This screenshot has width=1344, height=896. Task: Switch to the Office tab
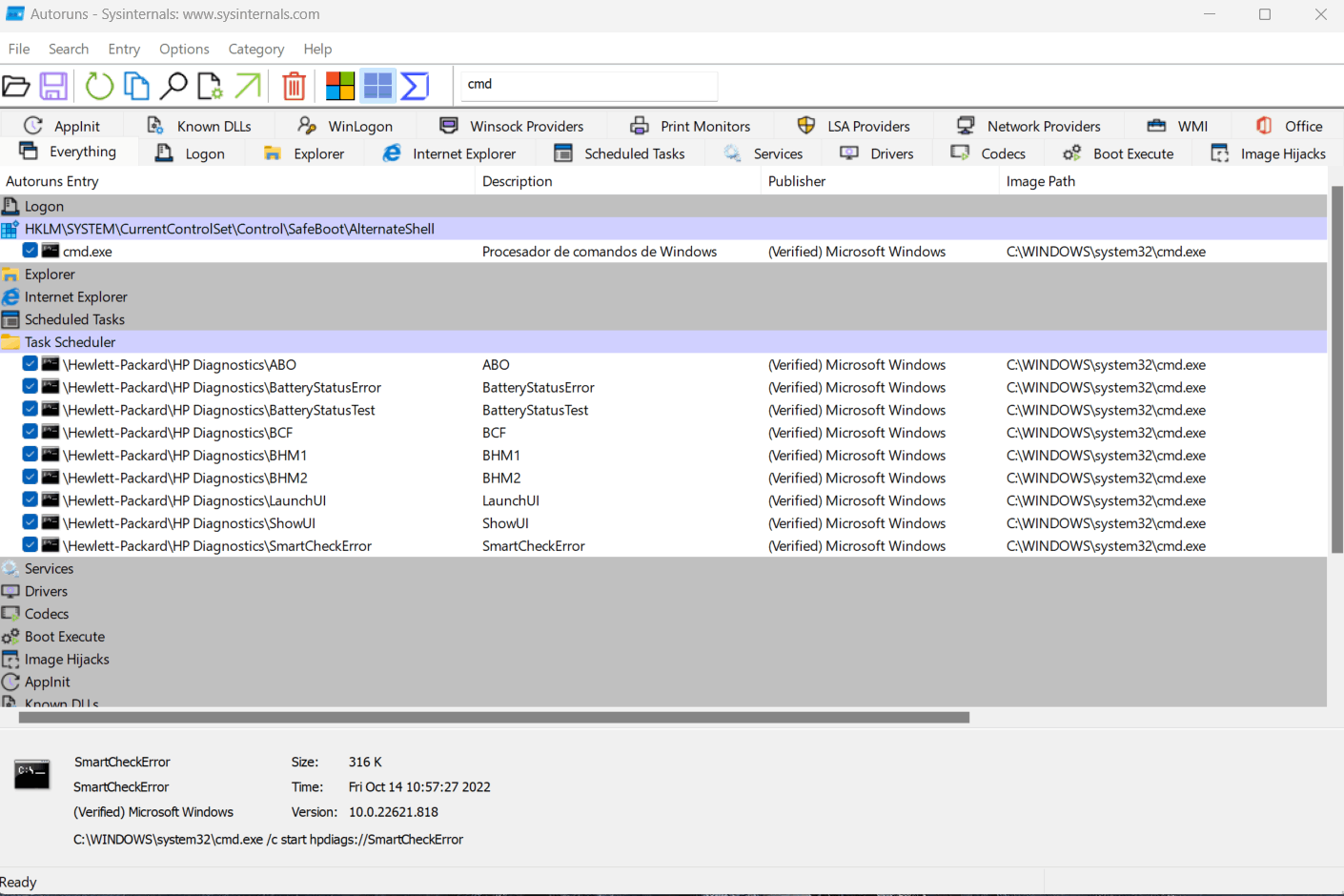tap(1289, 126)
